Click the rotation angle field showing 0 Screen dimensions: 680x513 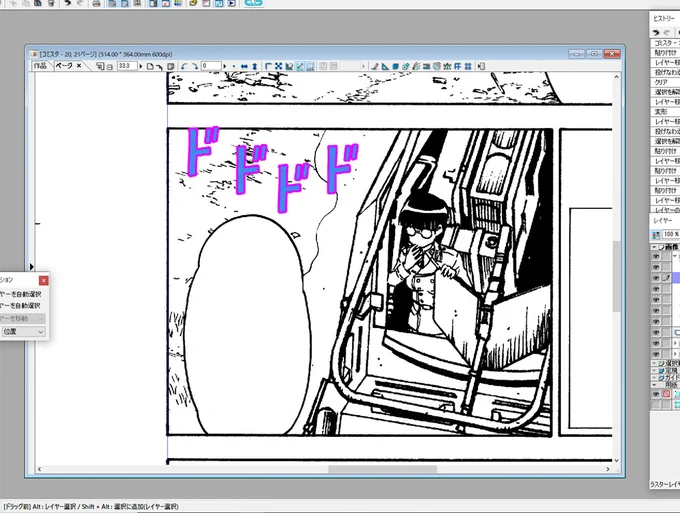point(211,66)
